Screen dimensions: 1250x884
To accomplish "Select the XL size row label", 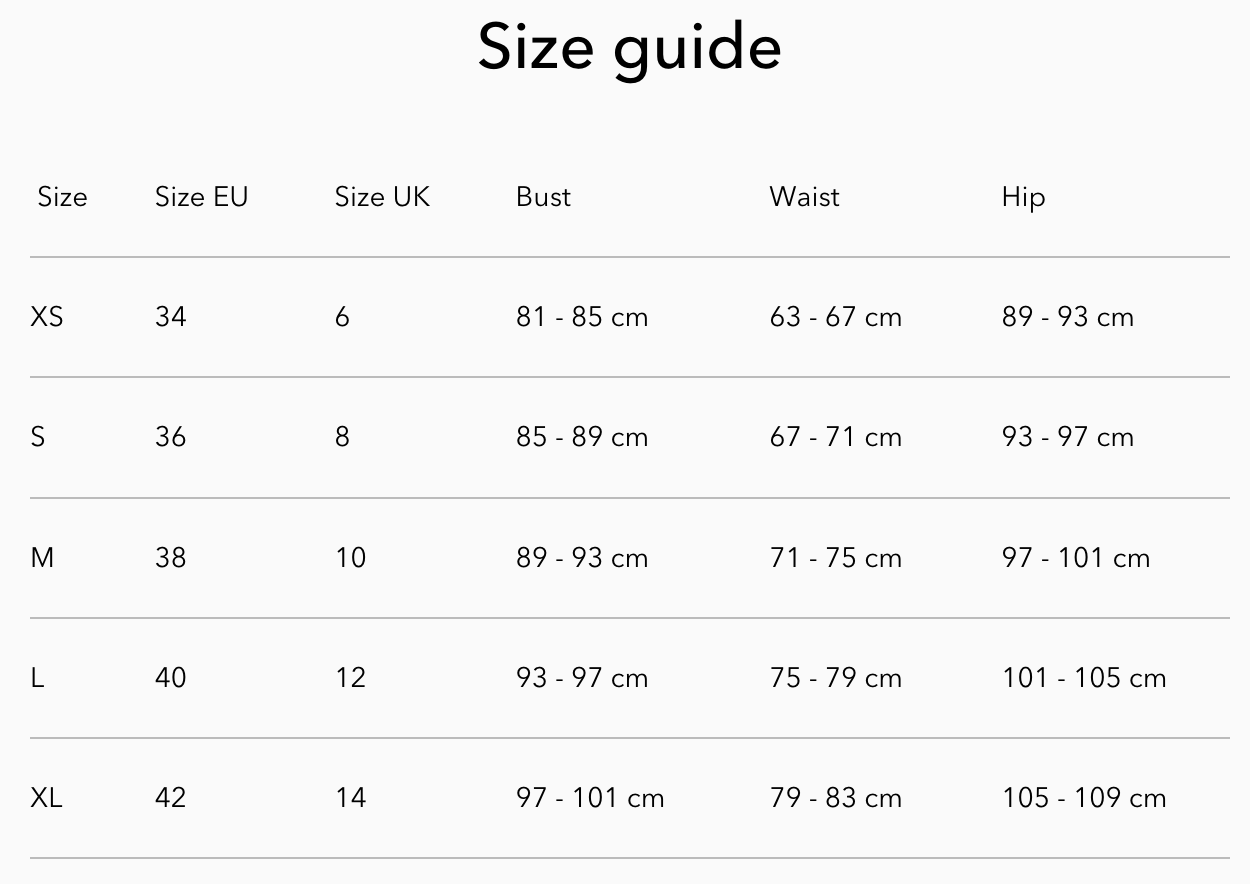I will tap(47, 798).
